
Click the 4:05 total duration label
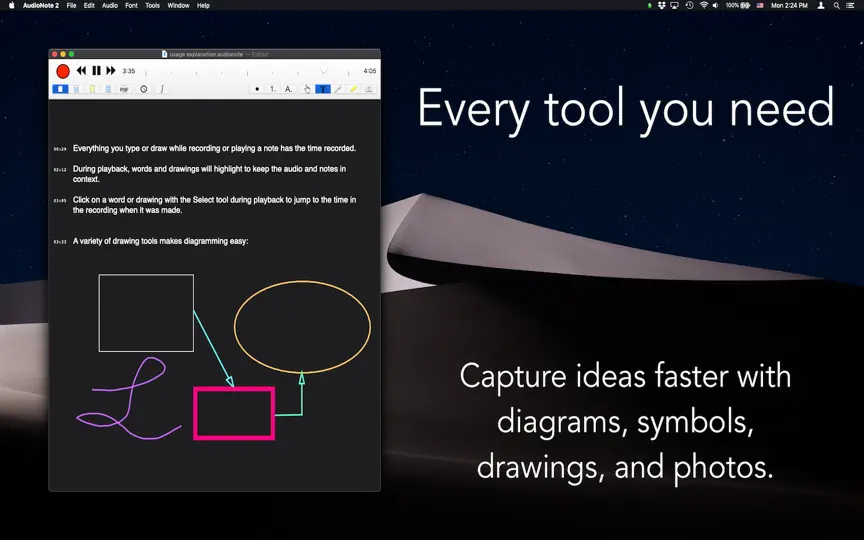click(x=370, y=71)
